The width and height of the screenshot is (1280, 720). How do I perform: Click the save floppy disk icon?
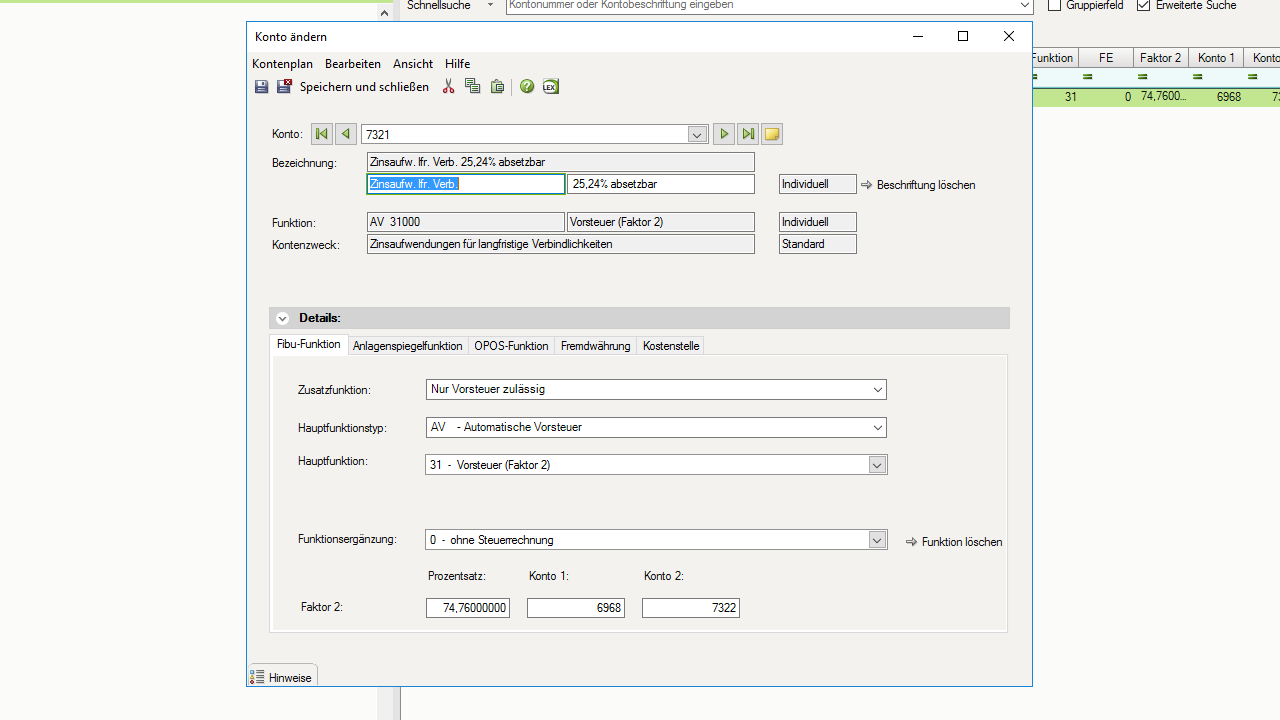pyautogui.click(x=261, y=87)
